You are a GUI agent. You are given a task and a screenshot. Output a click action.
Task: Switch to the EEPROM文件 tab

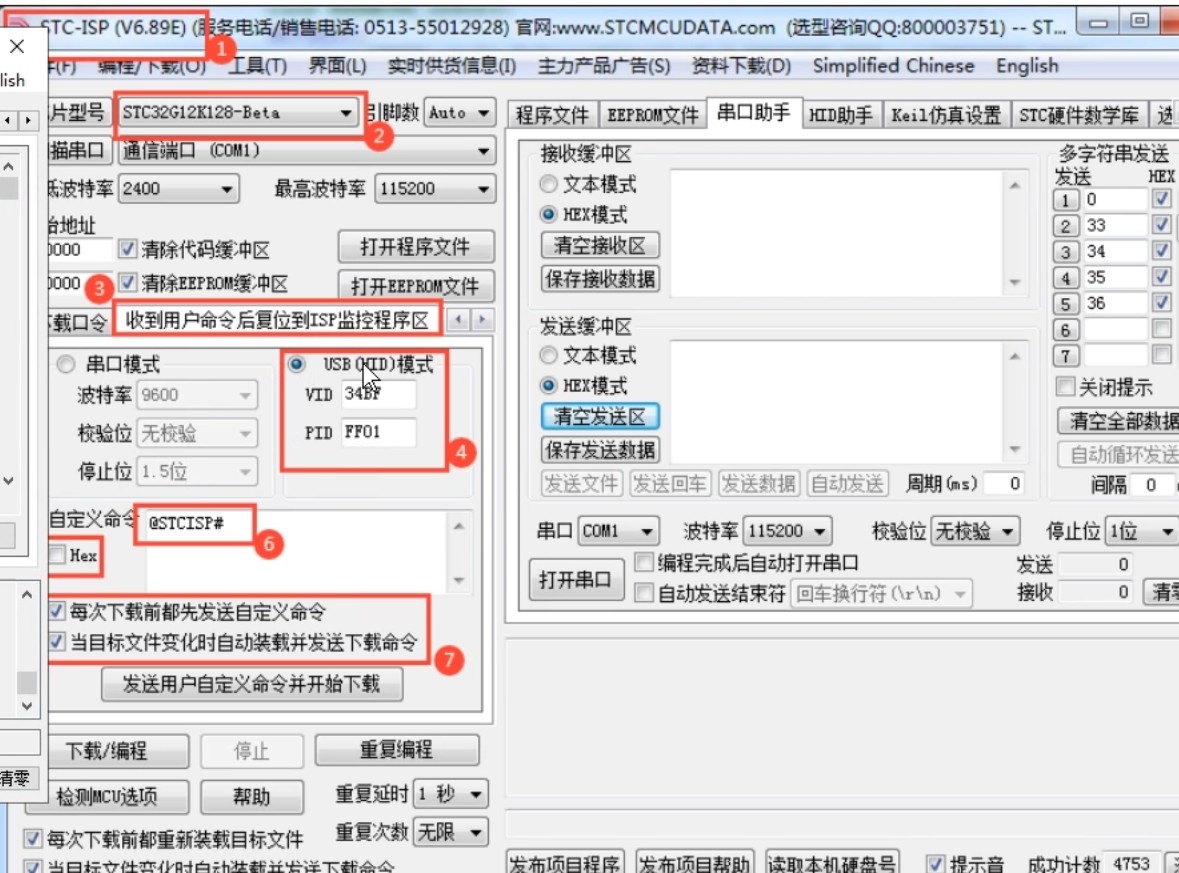653,115
